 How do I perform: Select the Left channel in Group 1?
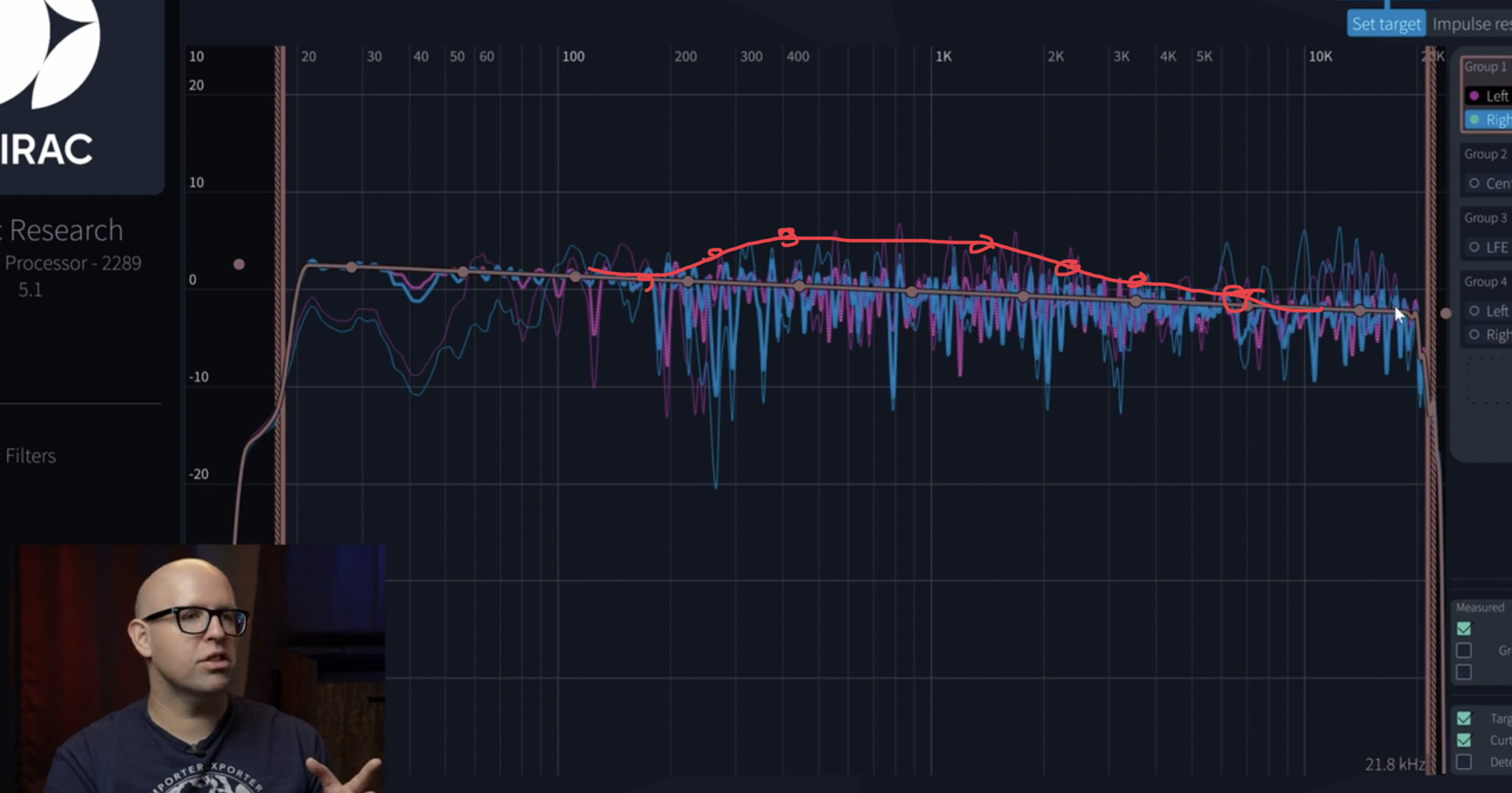(x=1488, y=96)
